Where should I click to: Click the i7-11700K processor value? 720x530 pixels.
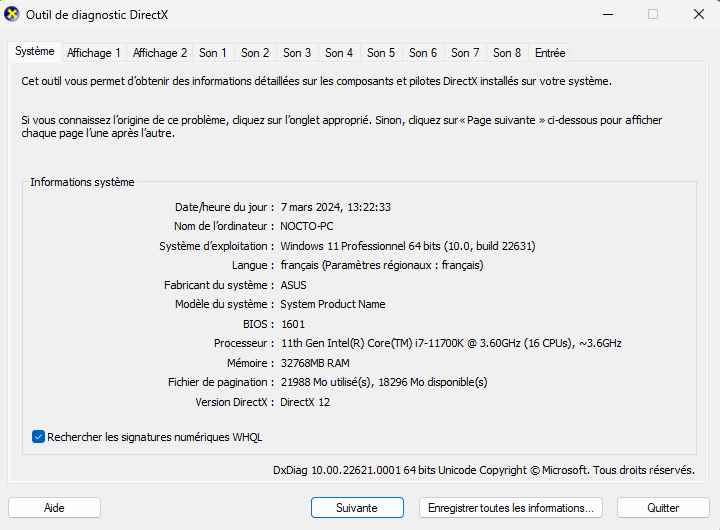pos(451,343)
